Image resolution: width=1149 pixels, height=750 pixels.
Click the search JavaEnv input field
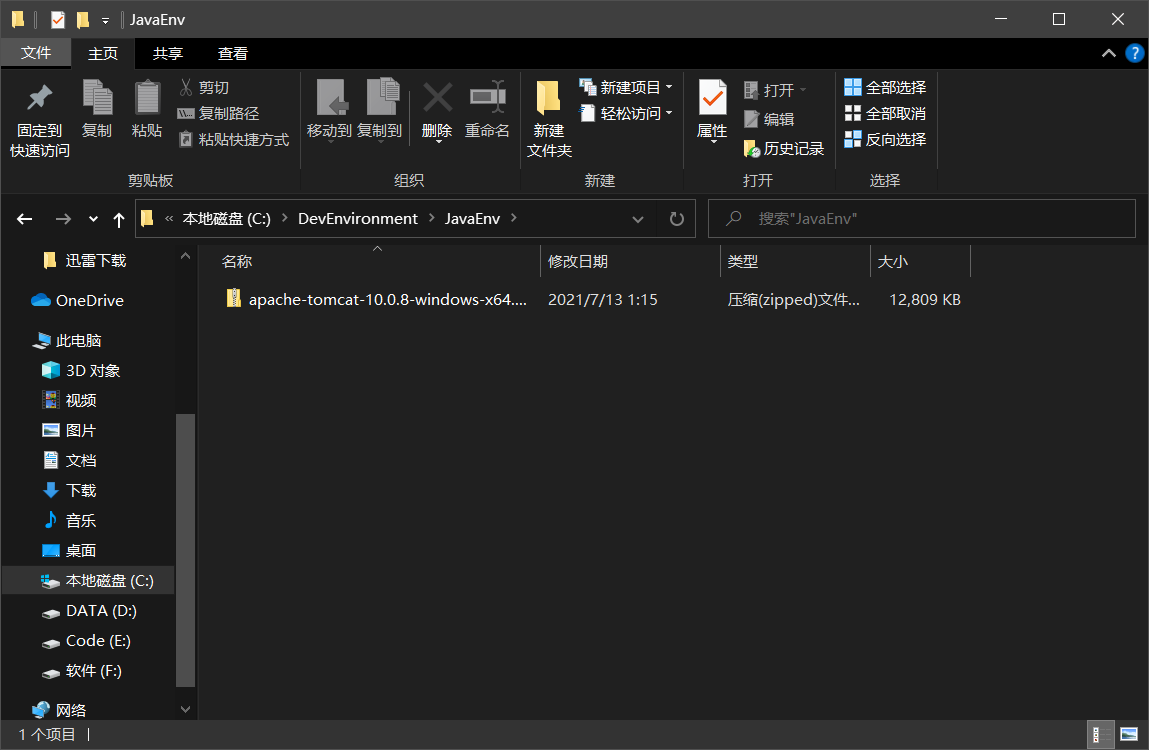pos(922,218)
